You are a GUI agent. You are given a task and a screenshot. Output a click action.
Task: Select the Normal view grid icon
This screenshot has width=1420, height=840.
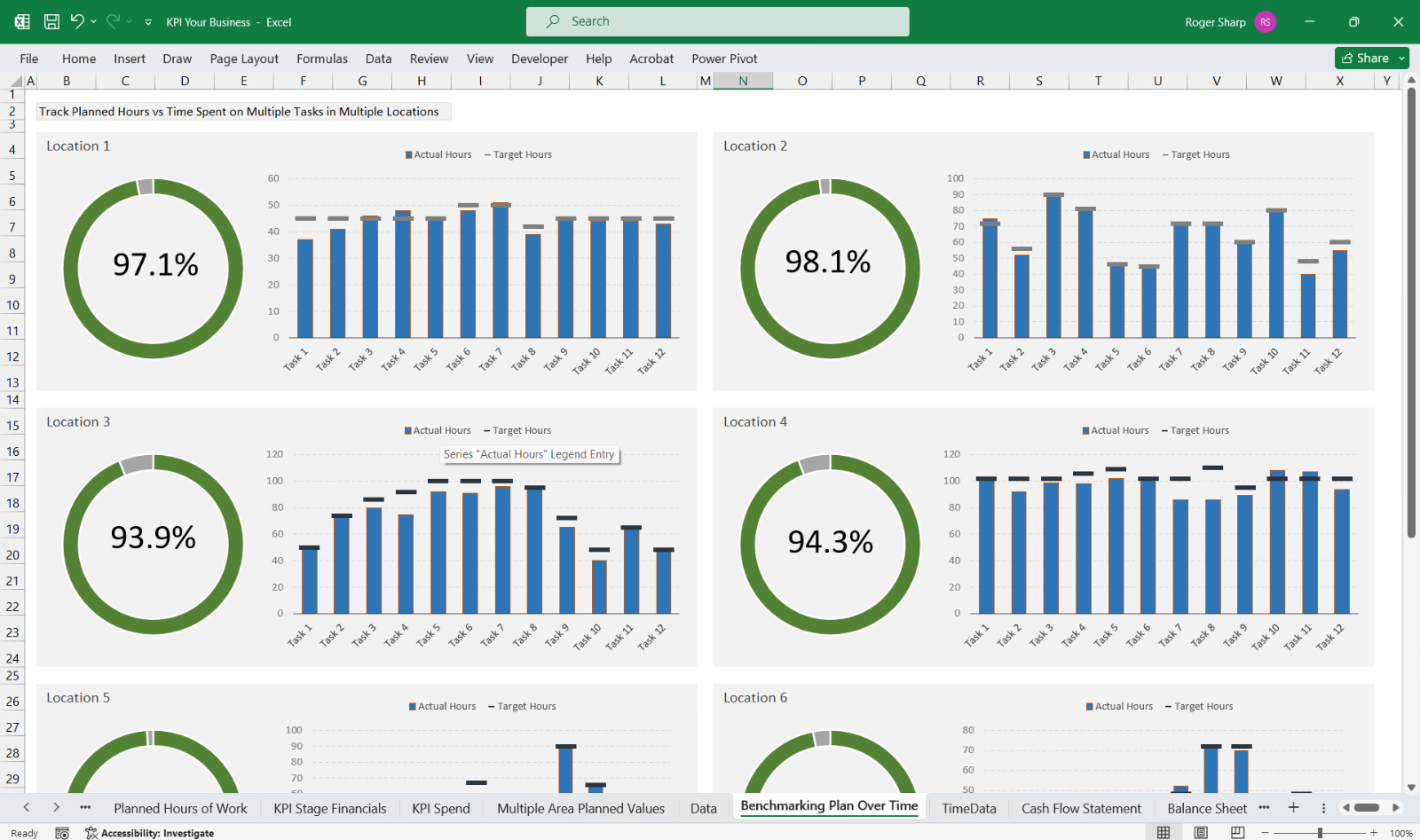(x=1164, y=832)
